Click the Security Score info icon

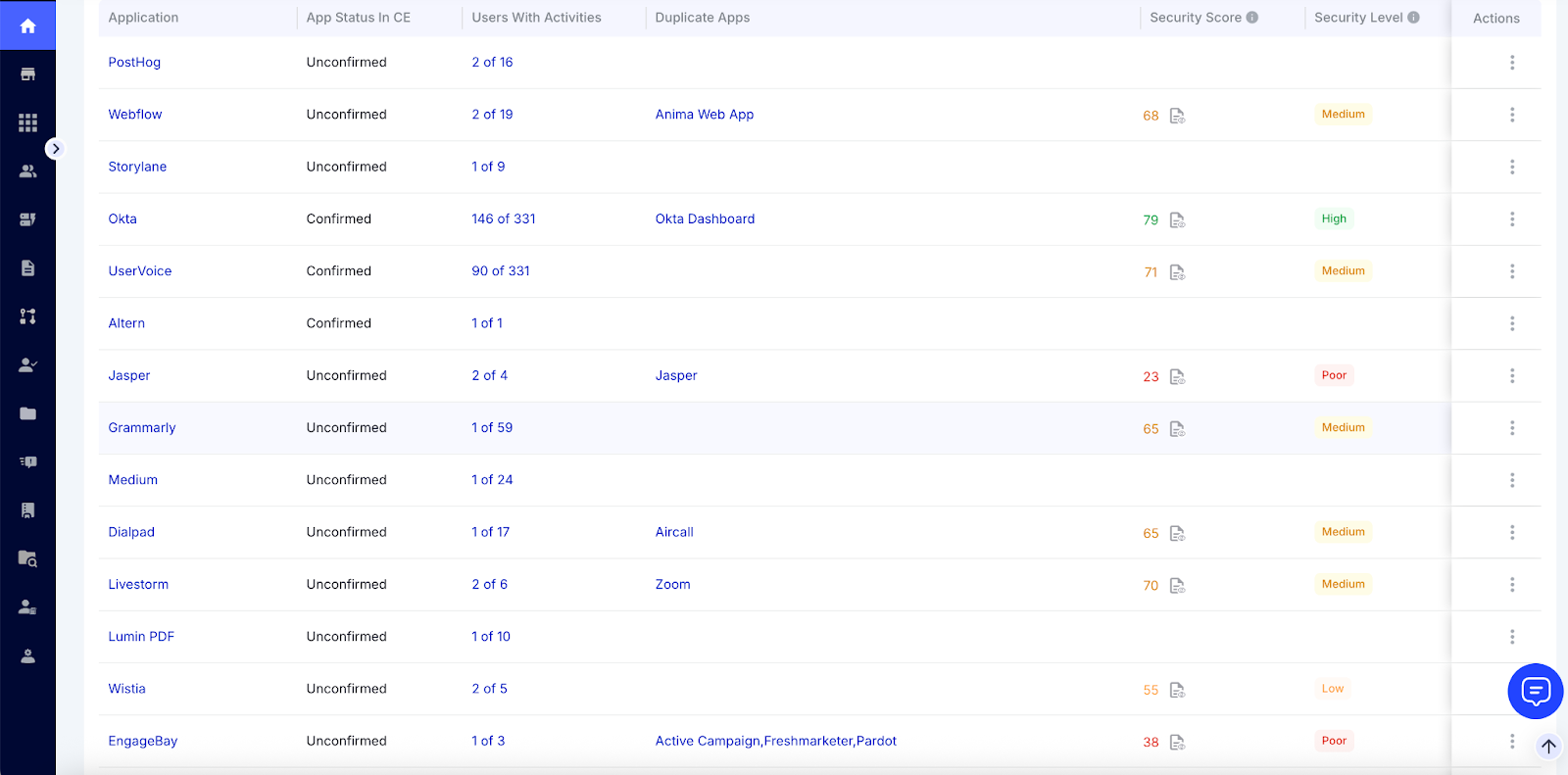1252,18
